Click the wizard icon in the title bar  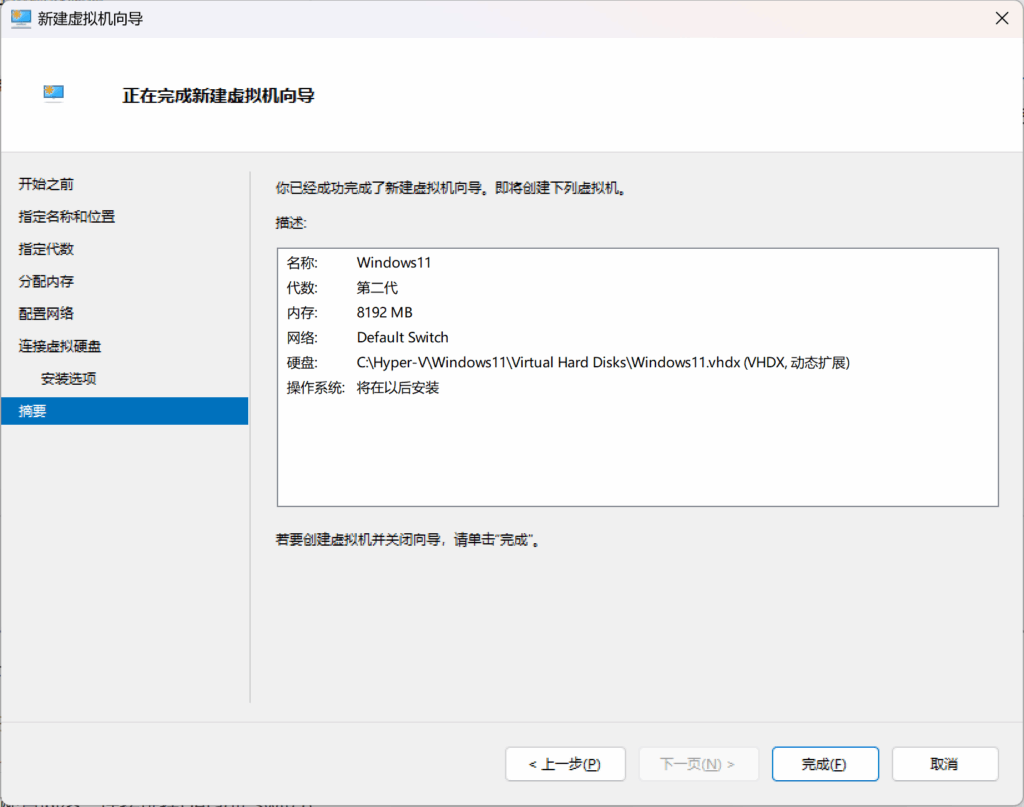pos(20,18)
